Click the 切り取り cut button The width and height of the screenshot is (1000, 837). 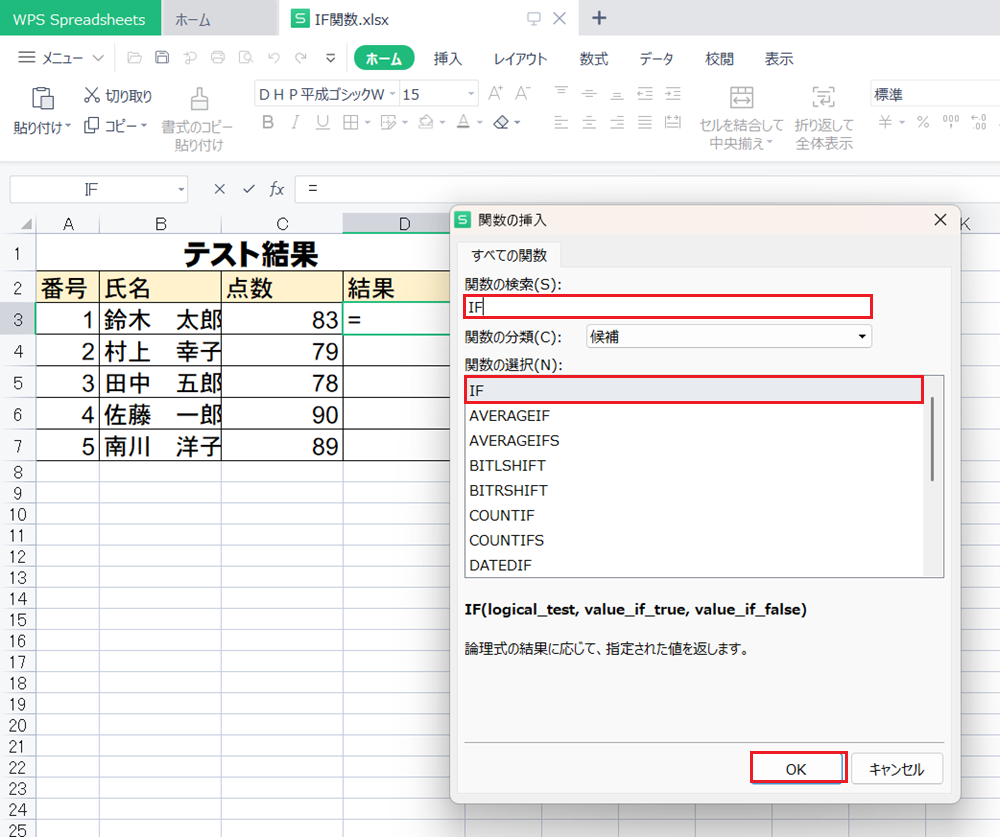pyautogui.click(x=118, y=96)
